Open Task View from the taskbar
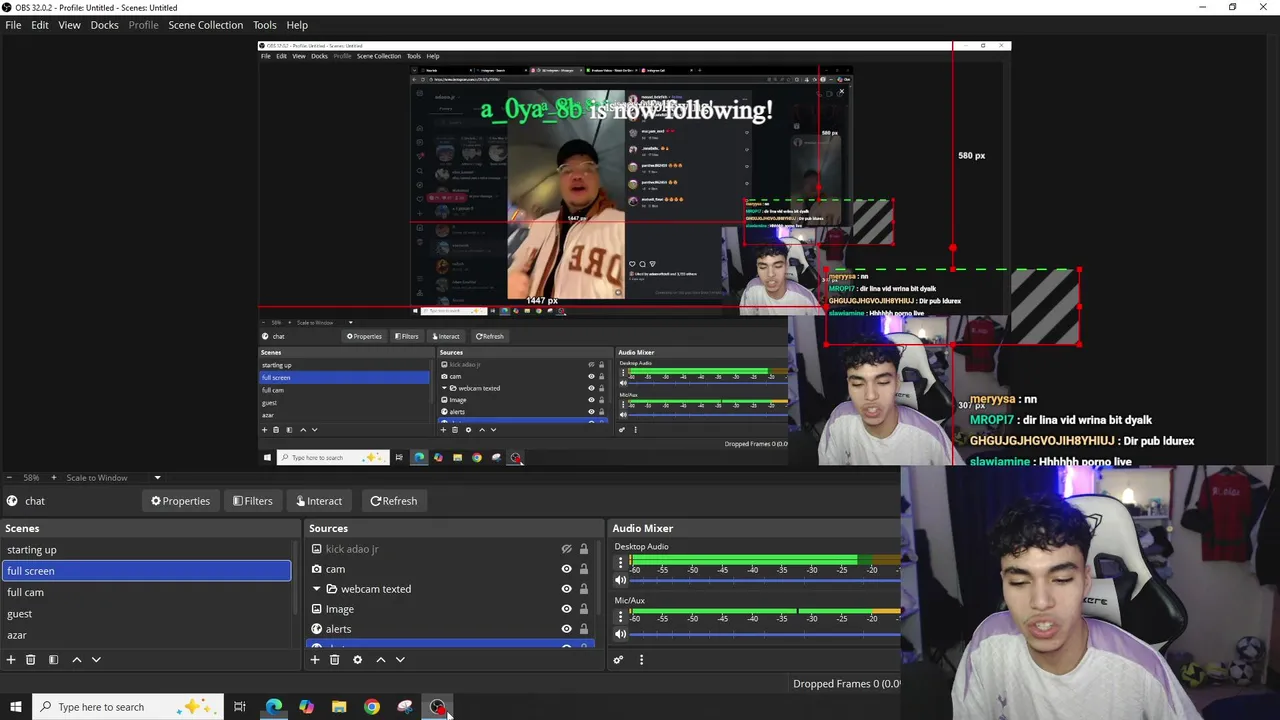1280x720 pixels. tap(240, 707)
